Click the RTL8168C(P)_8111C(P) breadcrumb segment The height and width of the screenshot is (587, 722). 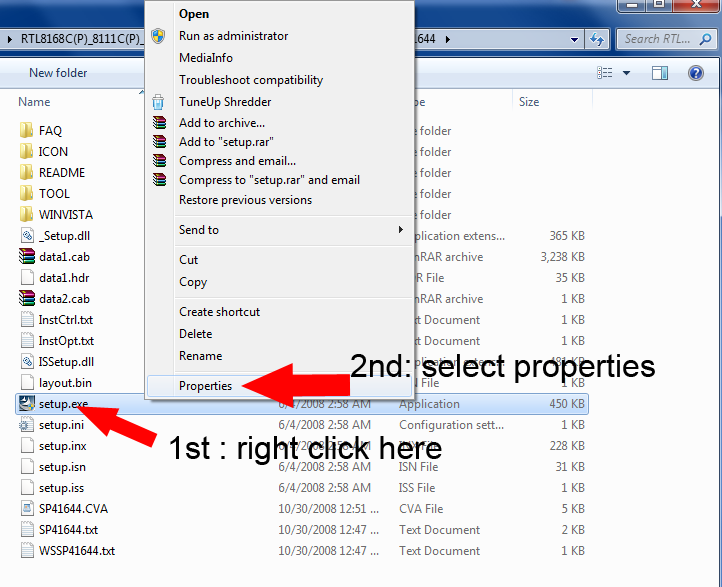80,39
